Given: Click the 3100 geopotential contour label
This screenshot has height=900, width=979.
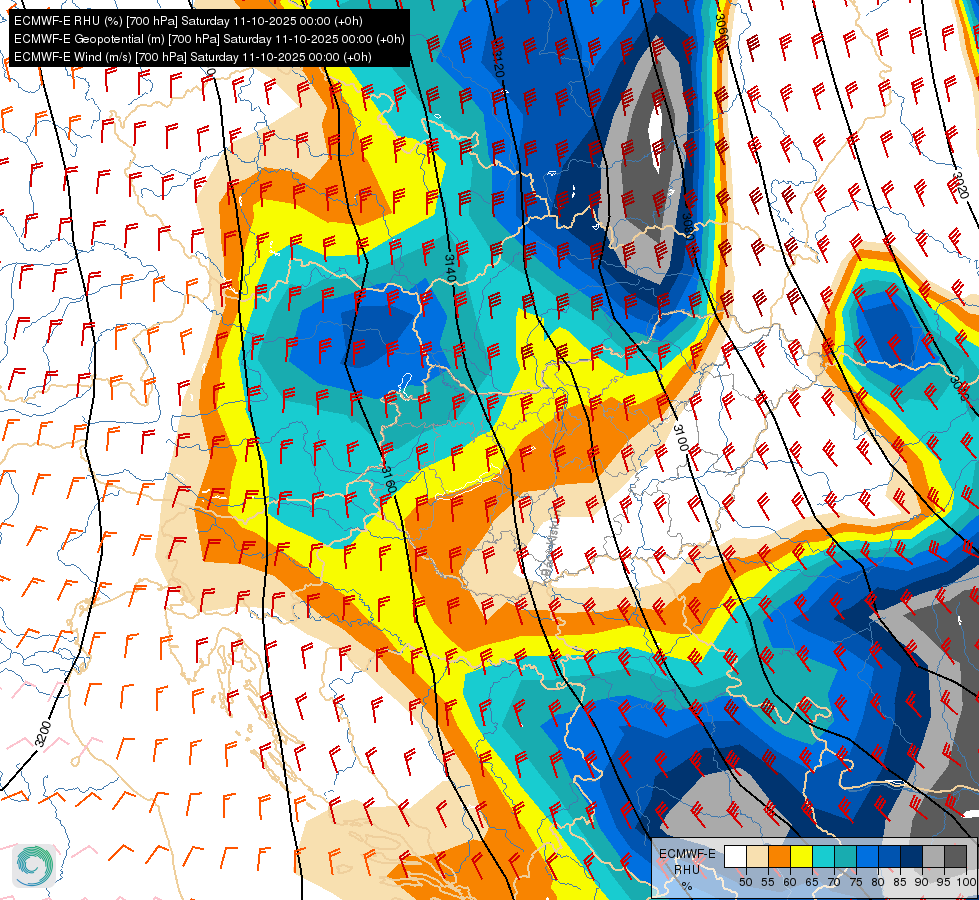Looking at the screenshot, I should point(681,438).
